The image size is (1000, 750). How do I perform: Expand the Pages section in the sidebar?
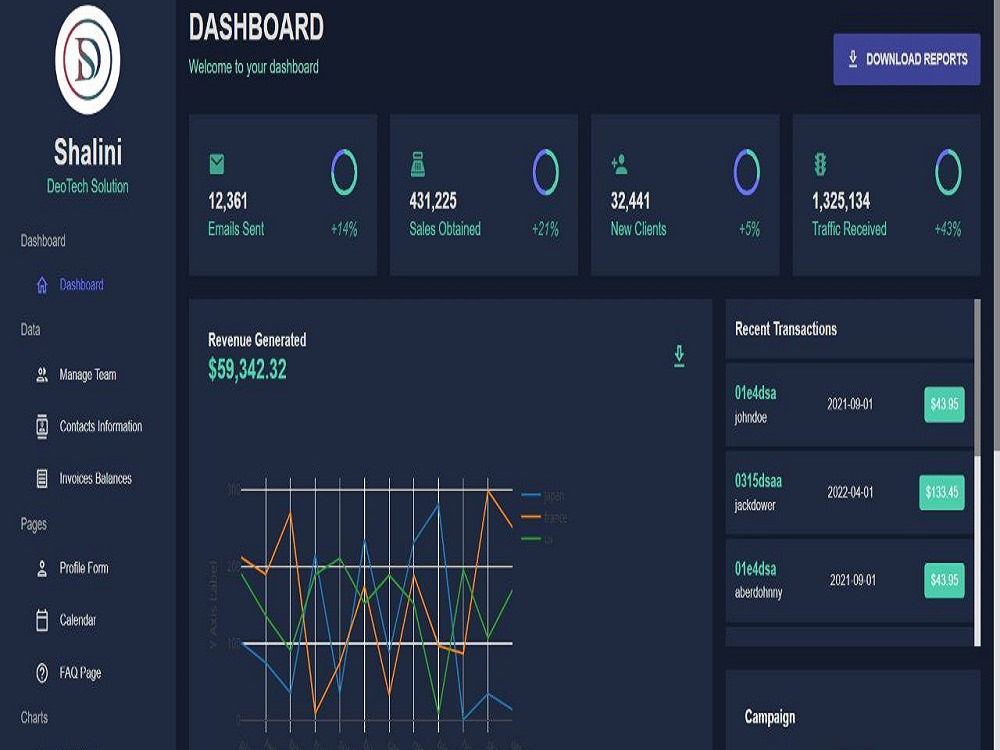point(32,524)
